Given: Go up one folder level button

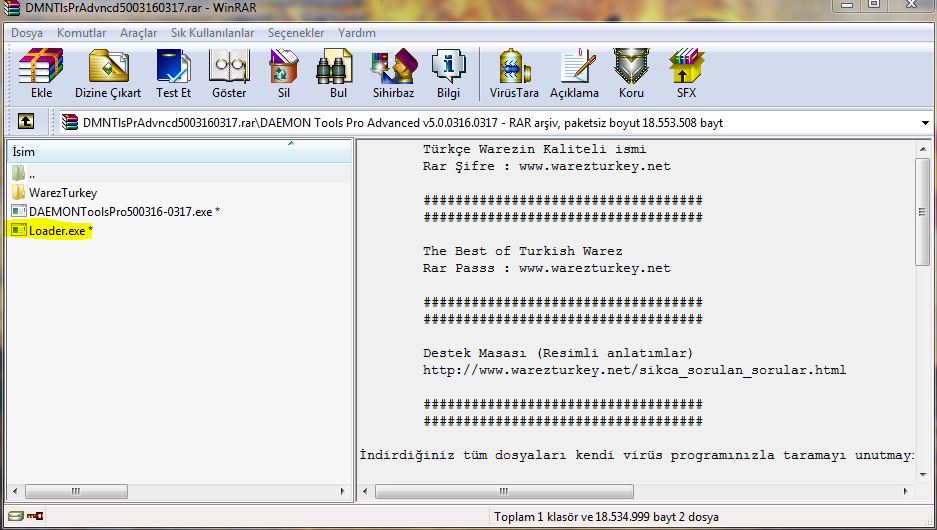Looking at the screenshot, I should tap(26, 122).
